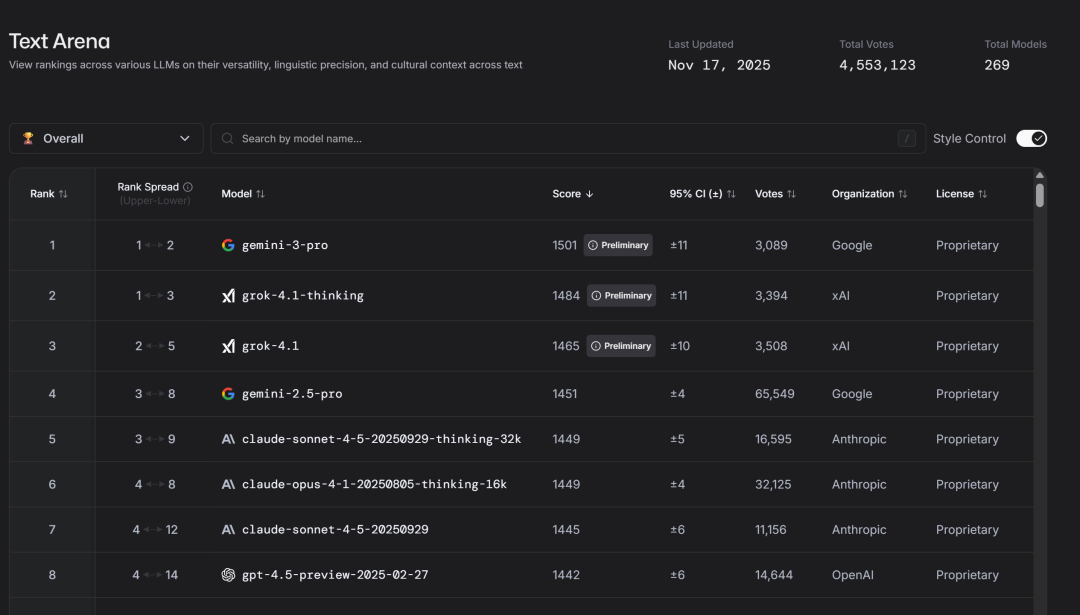Toggle the Style Control switch
Viewport: 1080px width, 615px height.
[x=1031, y=138]
